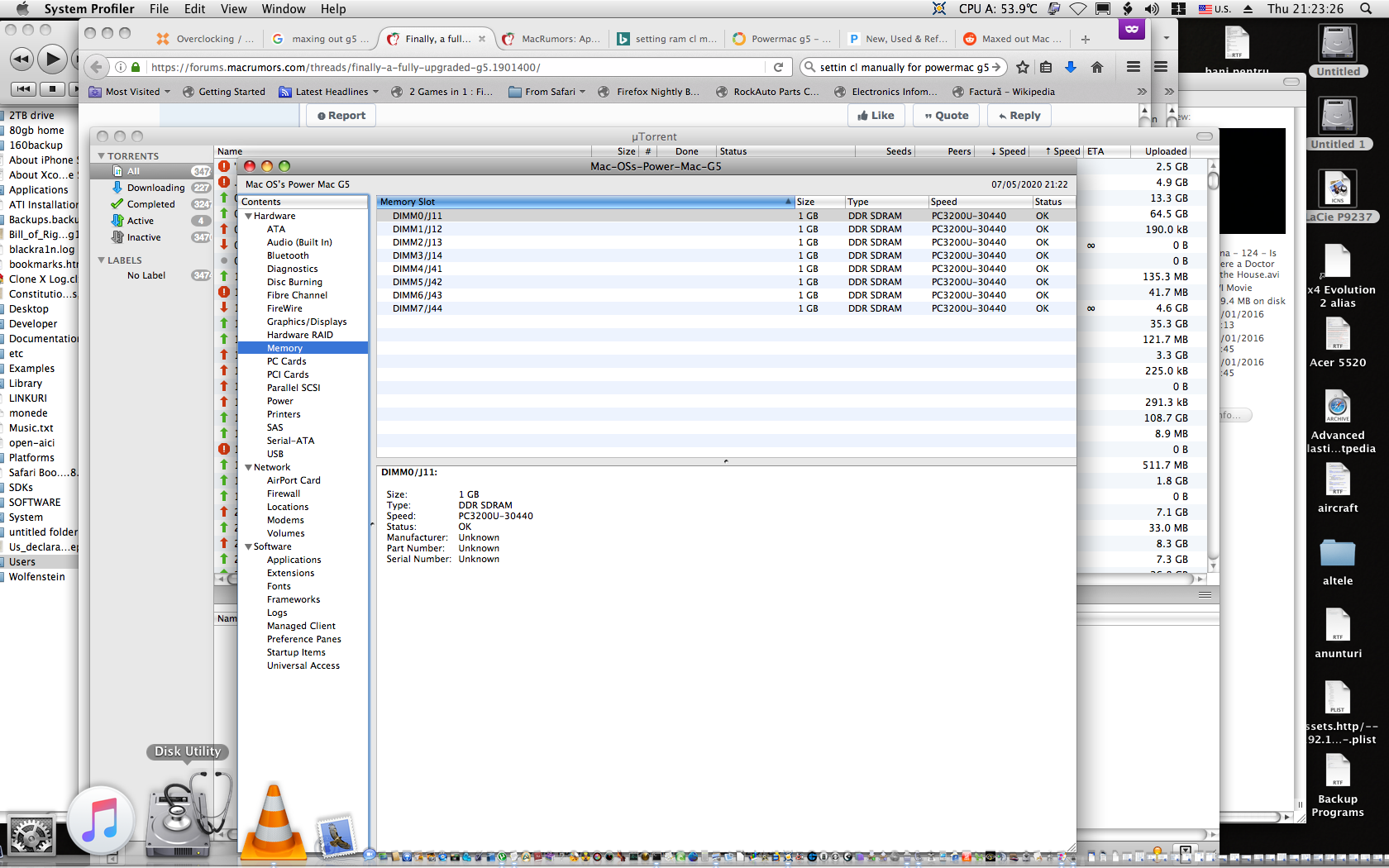Collapse the Software section triangle

click(248, 546)
